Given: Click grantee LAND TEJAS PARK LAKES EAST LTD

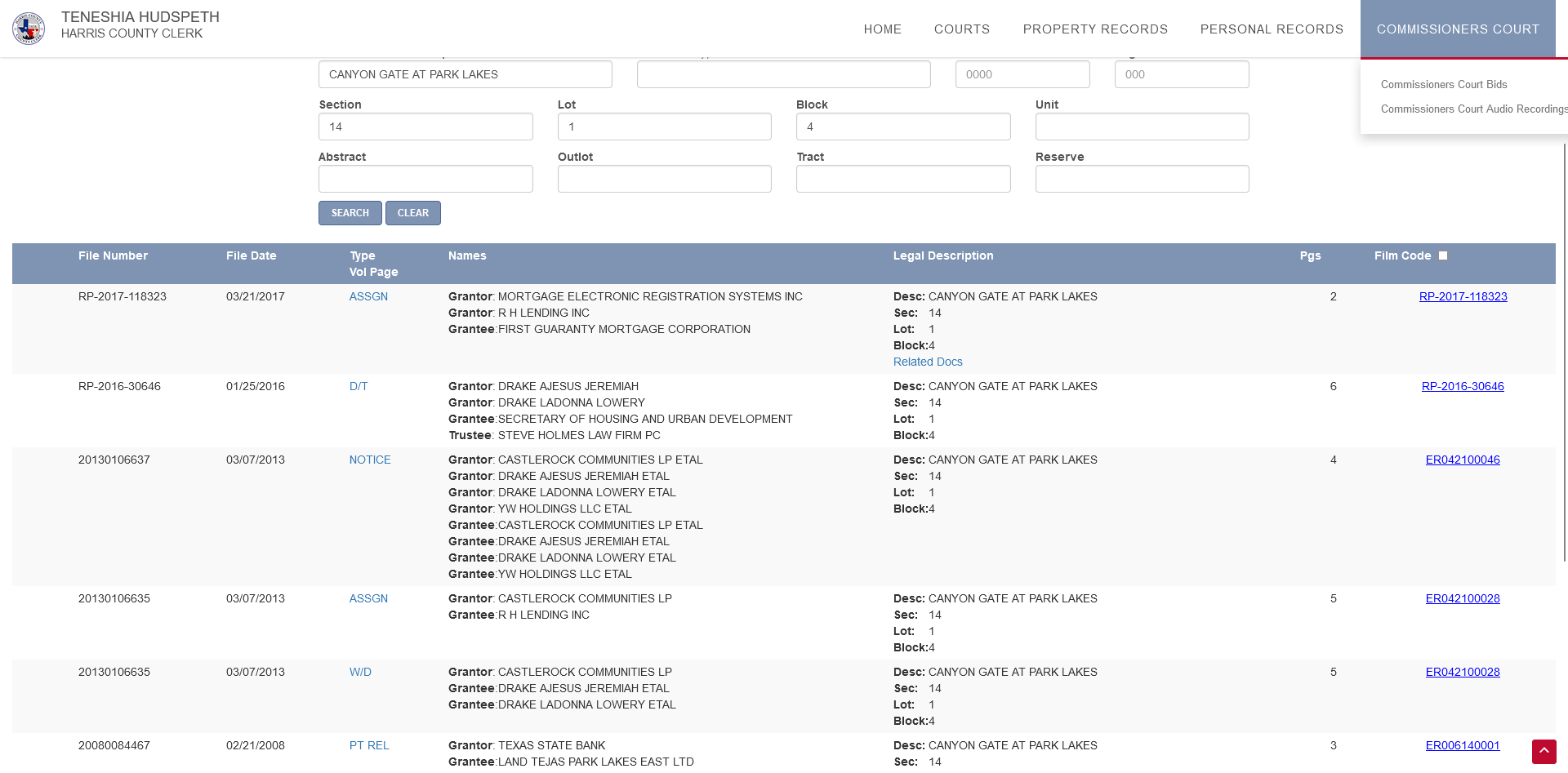Looking at the screenshot, I should (596, 762).
